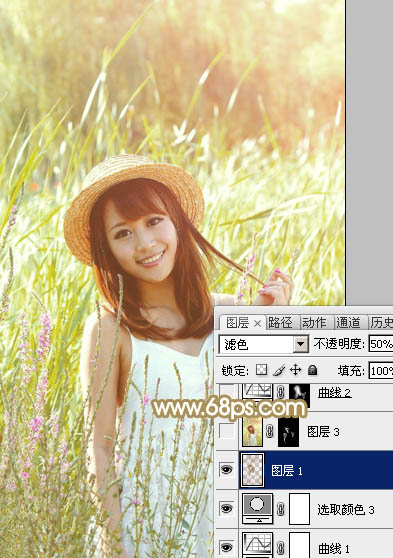Click the lock image pixels brush icon

(279, 370)
